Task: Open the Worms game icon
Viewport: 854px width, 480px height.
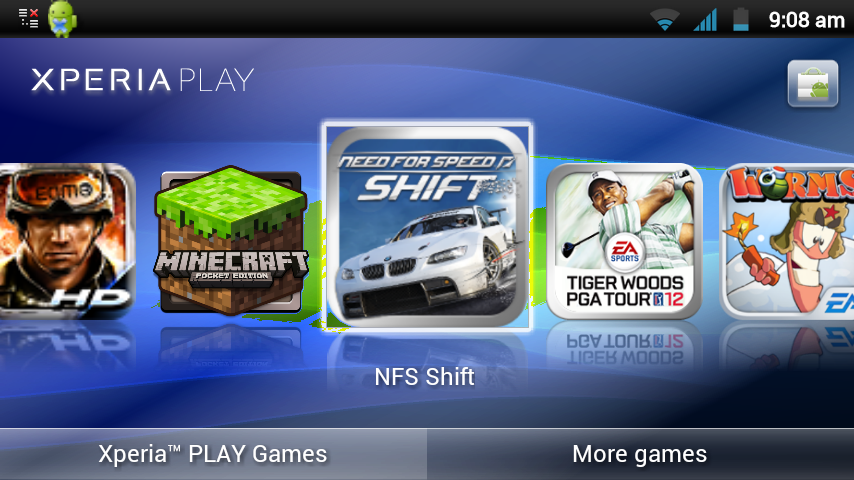Action: click(787, 241)
